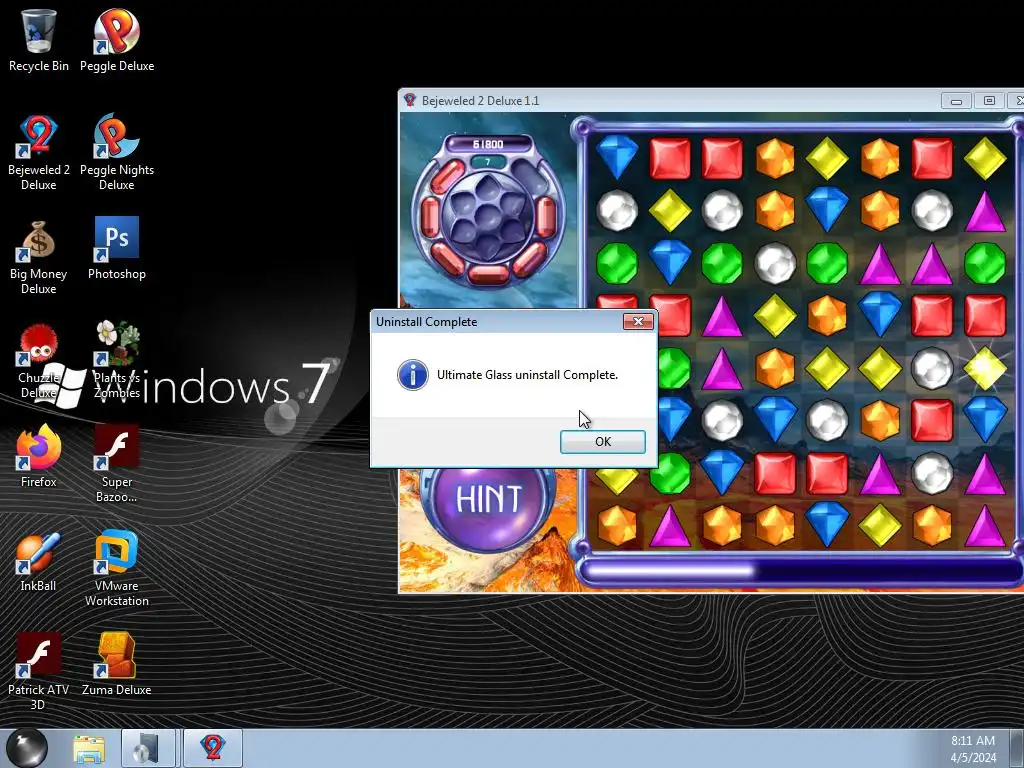Launch the Zuma Deluxe desktop shortcut
The width and height of the screenshot is (1024, 768).
coord(117,664)
